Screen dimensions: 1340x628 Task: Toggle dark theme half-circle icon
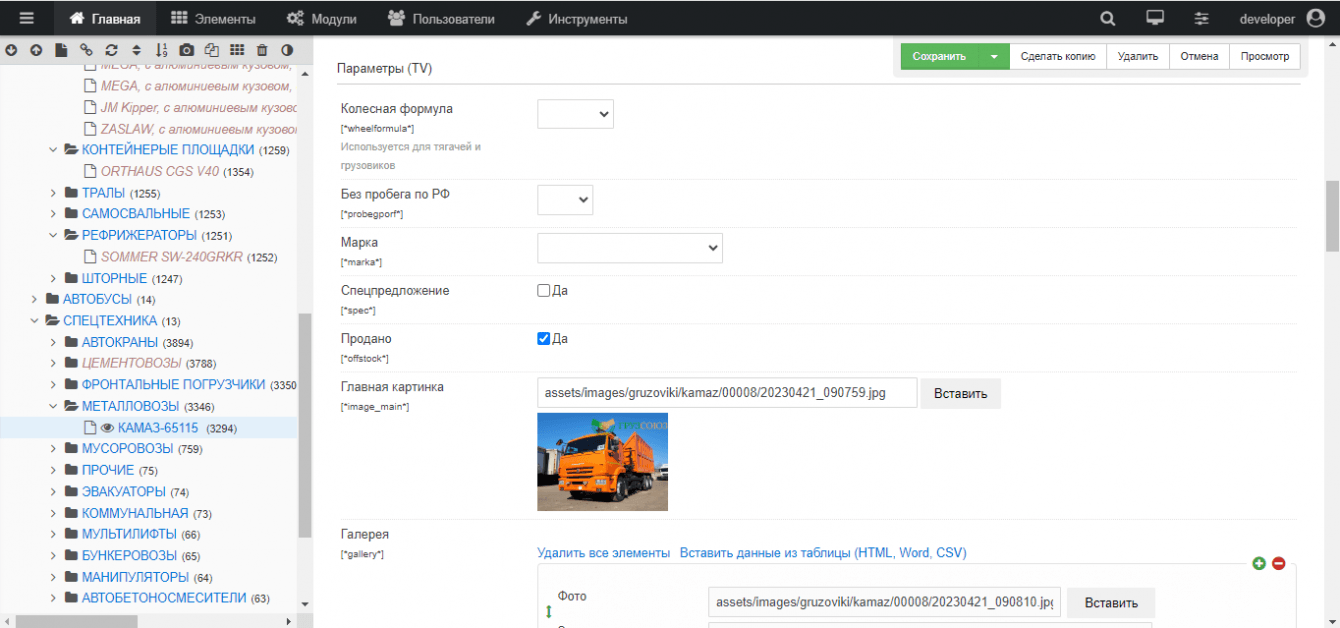tap(287, 49)
